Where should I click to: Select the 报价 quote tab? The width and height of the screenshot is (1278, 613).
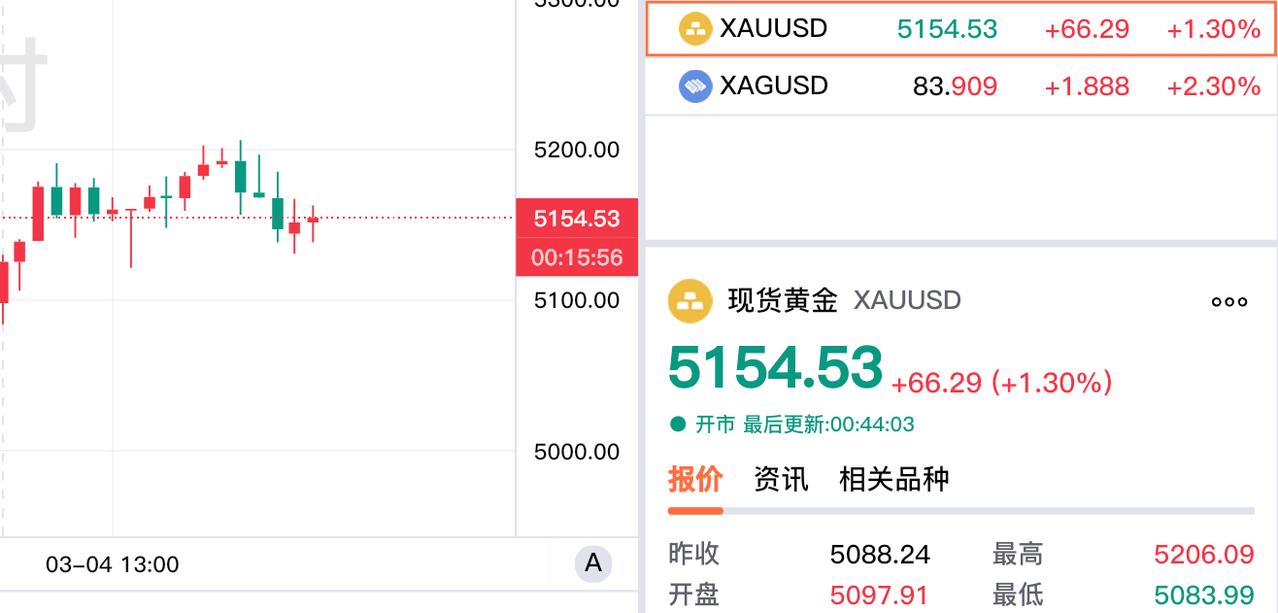tap(696, 480)
